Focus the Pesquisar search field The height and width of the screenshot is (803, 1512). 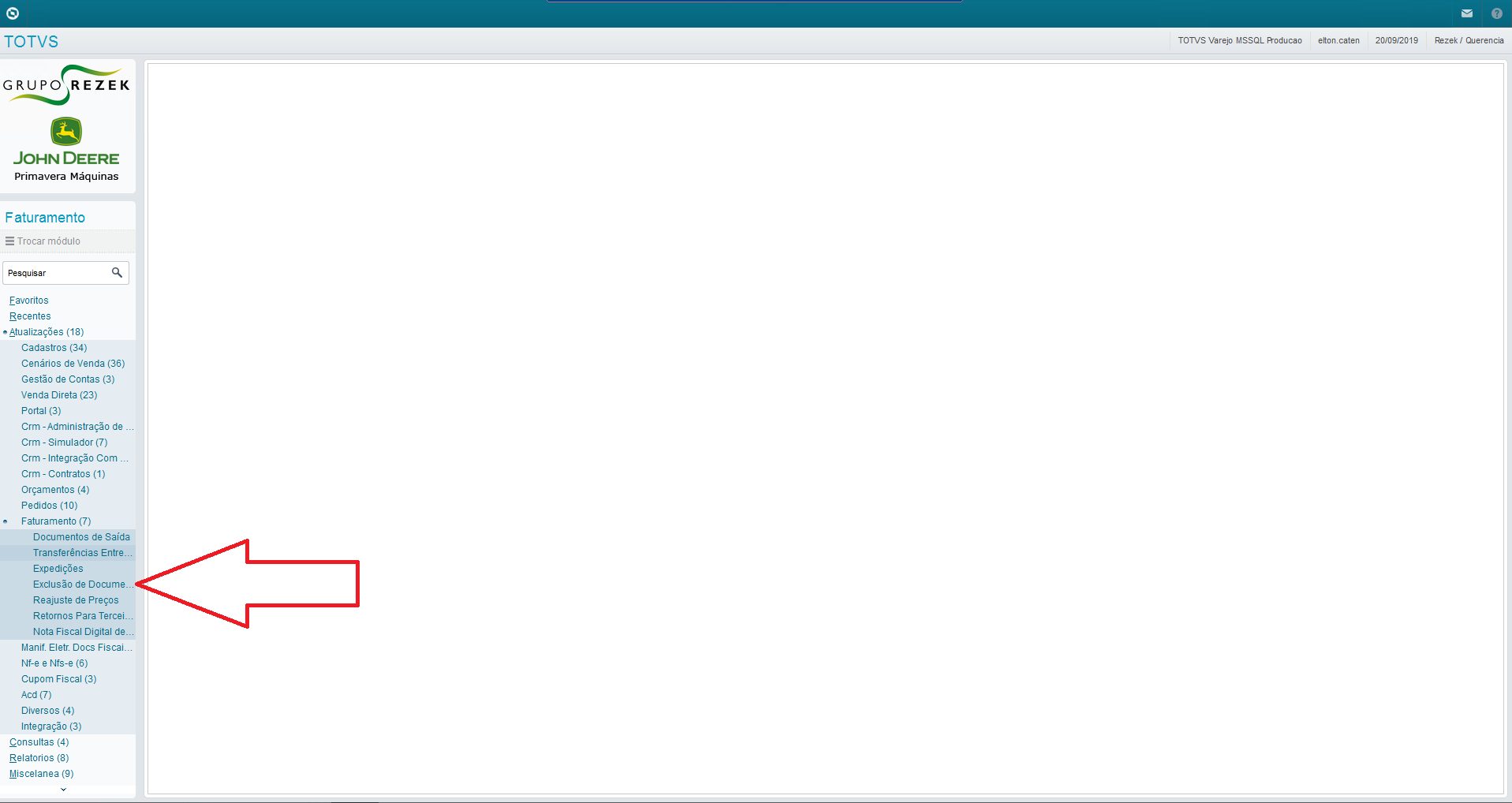click(x=57, y=273)
